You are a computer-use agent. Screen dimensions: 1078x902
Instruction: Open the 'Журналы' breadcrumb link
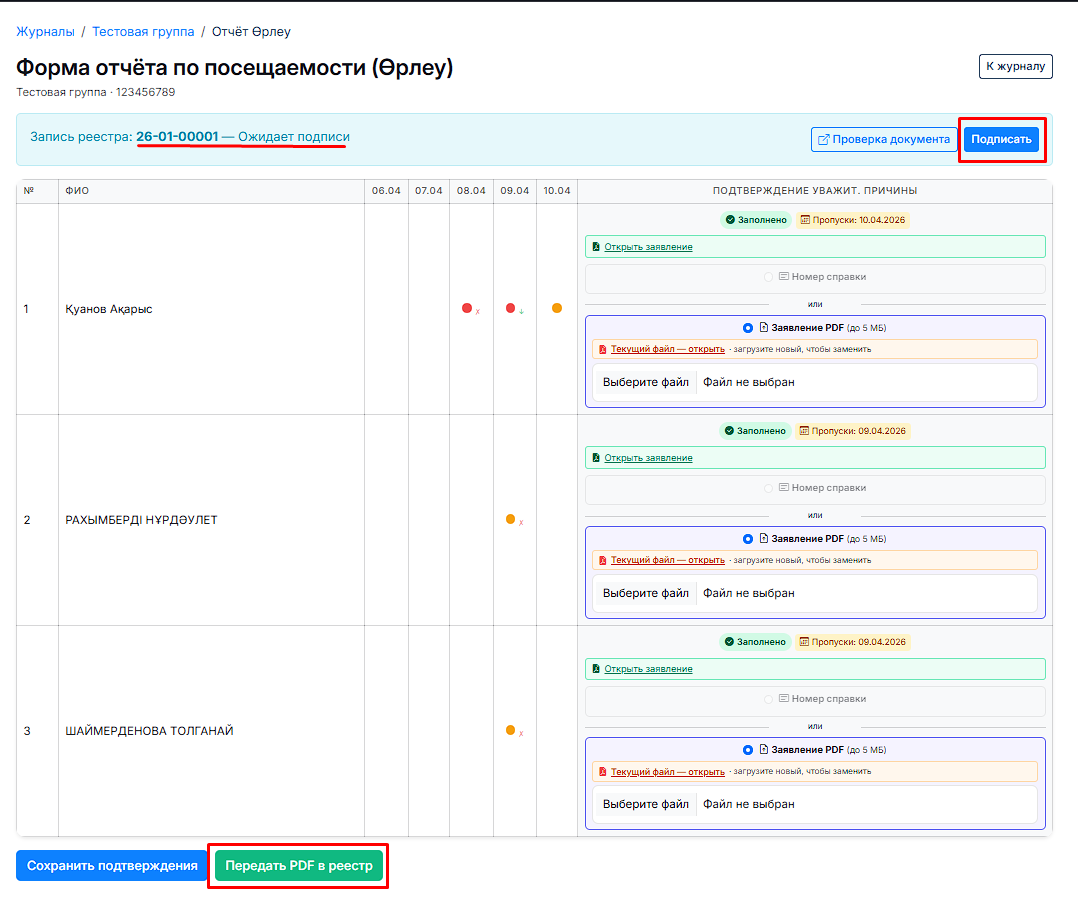45,32
